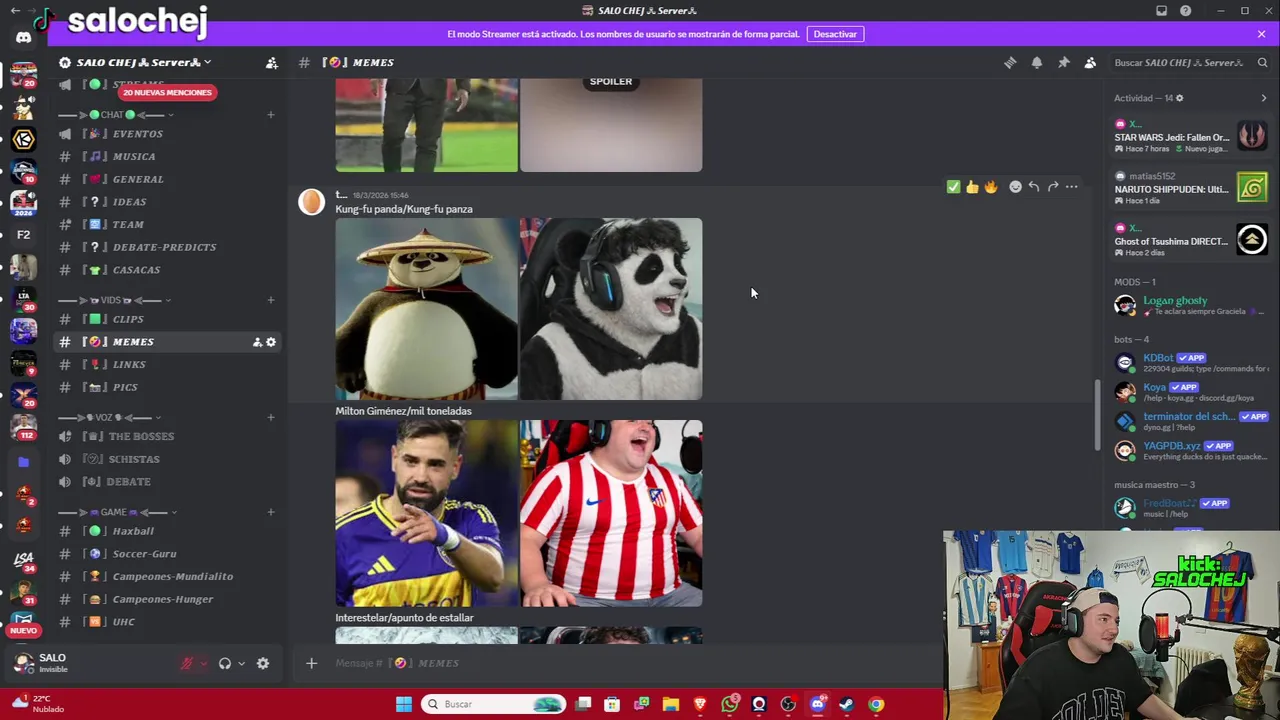Screen dimensions: 1280x720
Task: Add fire reaction to the message
Action: click(x=991, y=187)
